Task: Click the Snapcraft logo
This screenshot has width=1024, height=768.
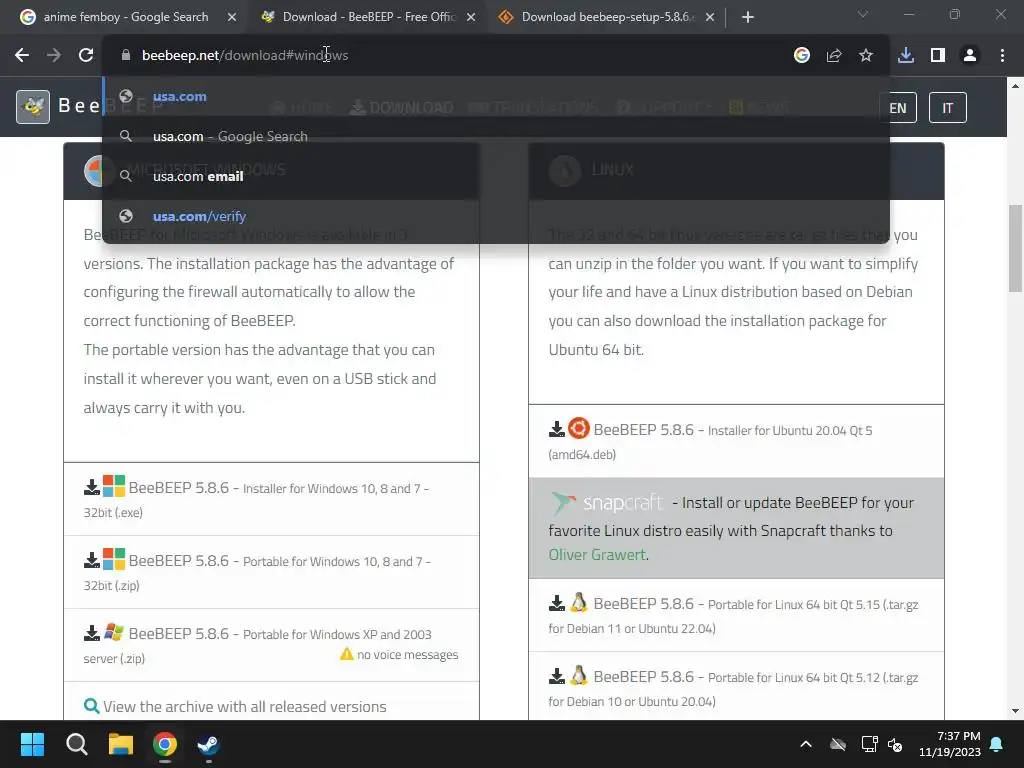Action: 607,502
